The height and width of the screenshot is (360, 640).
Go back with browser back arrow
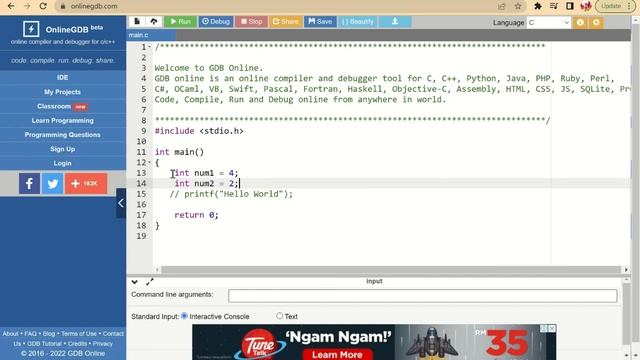pyautogui.click(x=11, y=6)
